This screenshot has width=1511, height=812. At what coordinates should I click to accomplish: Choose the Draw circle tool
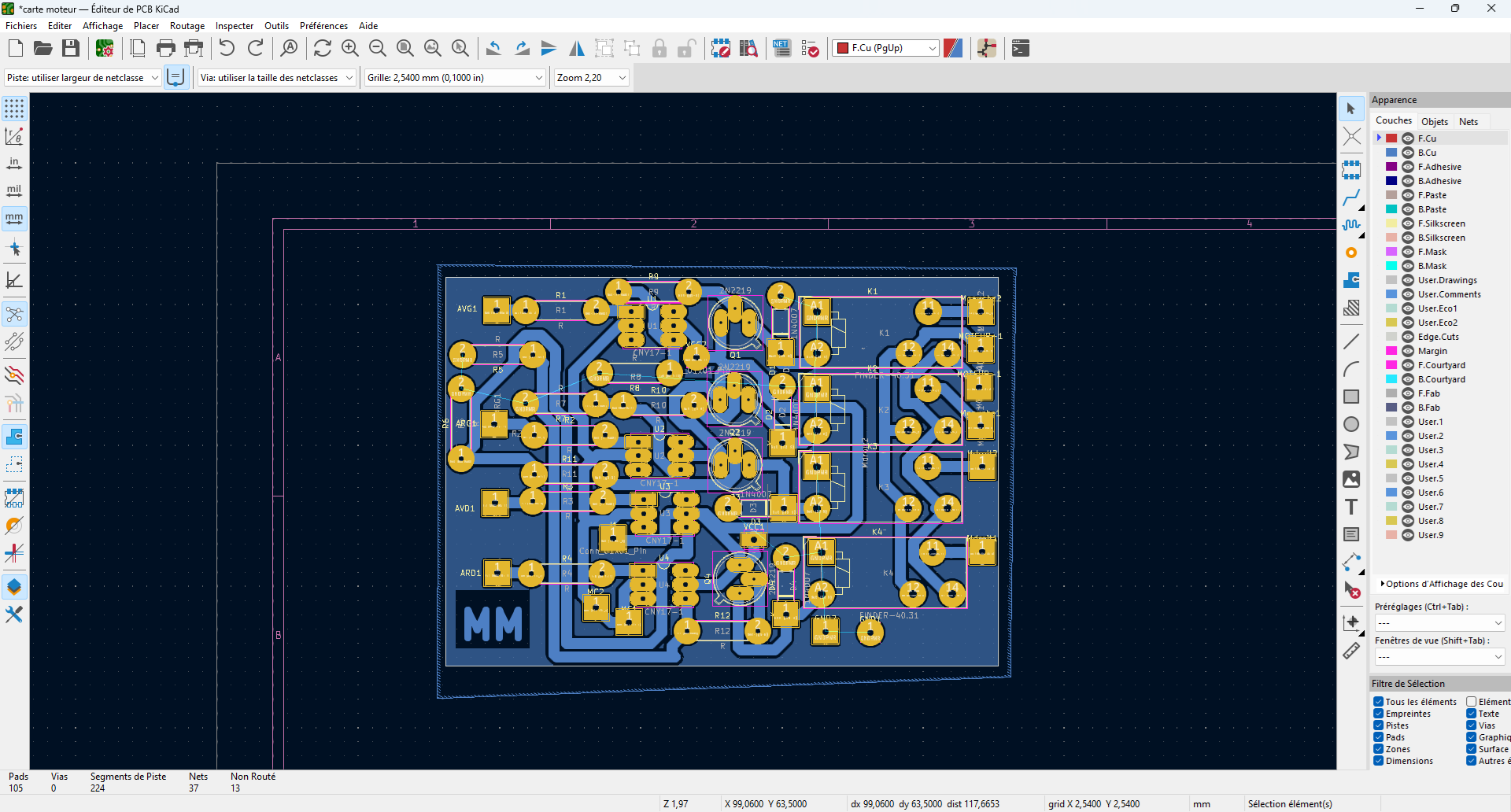tap(1351, 424)
